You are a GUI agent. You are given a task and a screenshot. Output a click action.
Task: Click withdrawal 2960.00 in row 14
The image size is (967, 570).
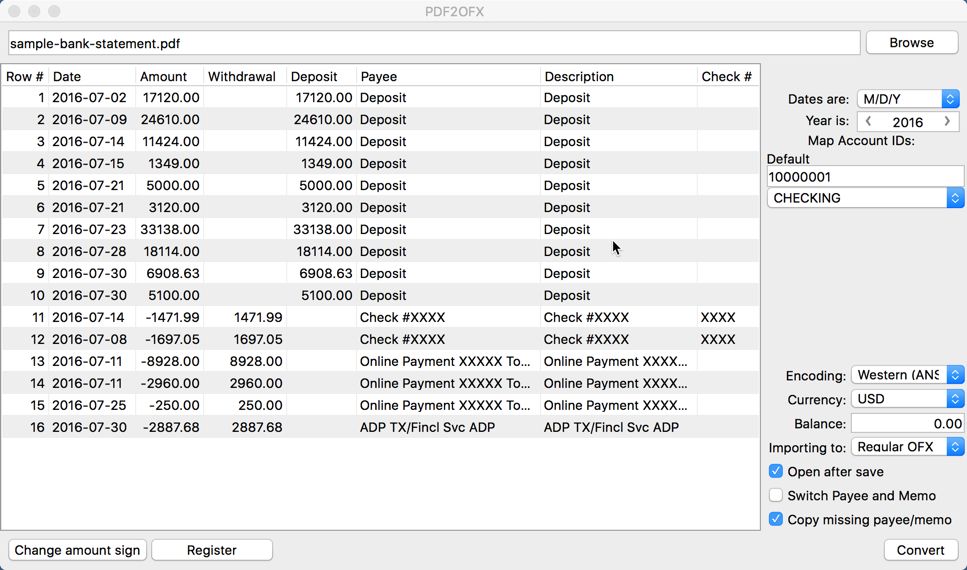pos(256,383)
